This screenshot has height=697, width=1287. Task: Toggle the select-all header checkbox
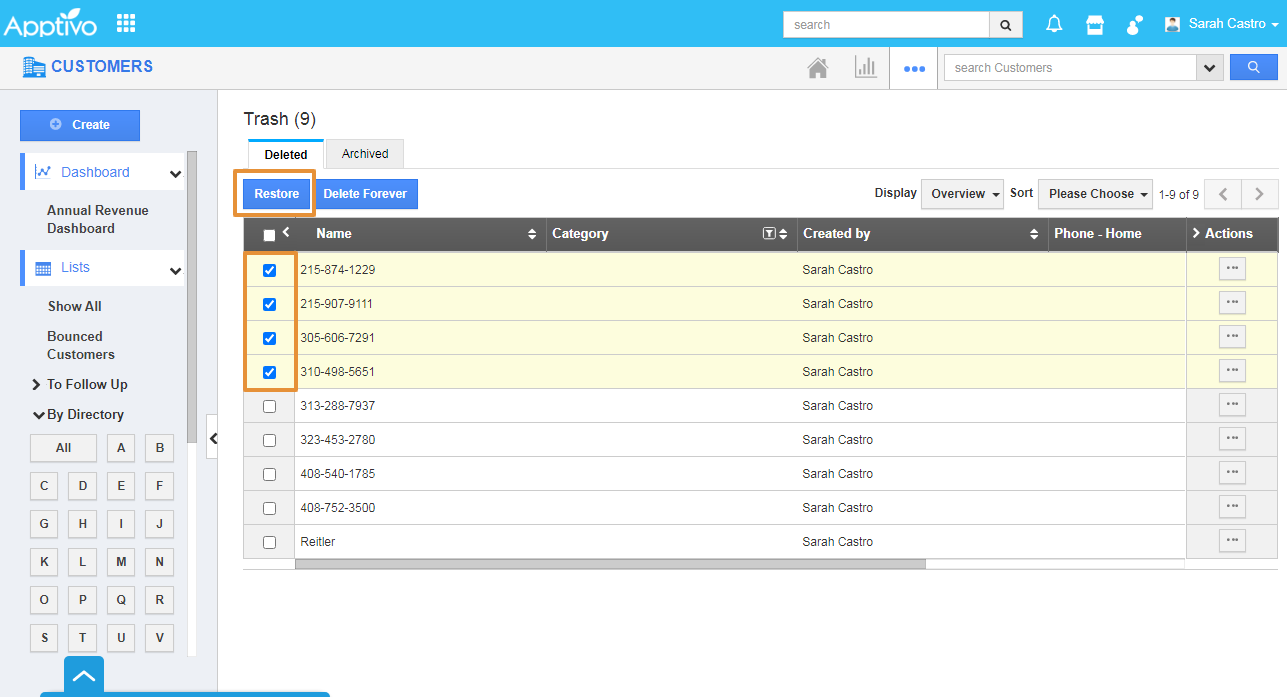(269, 235)
